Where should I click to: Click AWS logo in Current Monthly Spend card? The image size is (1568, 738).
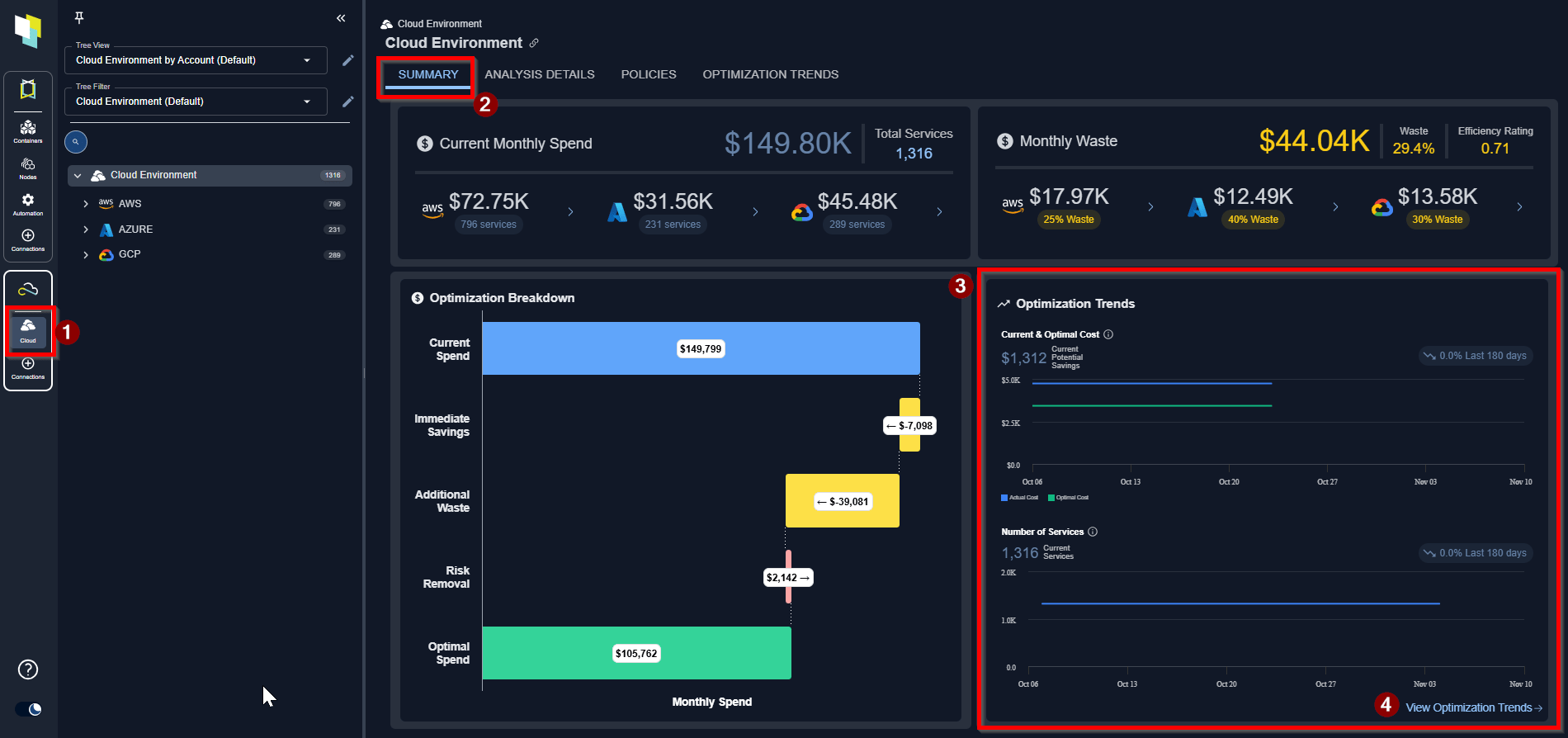pos(432,210)
